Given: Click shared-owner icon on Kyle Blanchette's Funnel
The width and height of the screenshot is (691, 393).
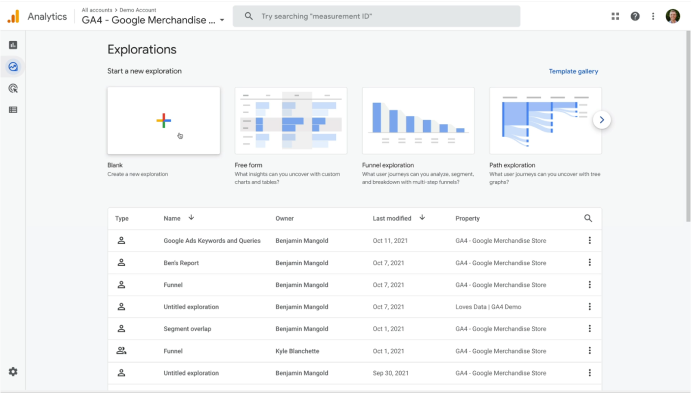Looking at the screenshot, I should (121, 351).
